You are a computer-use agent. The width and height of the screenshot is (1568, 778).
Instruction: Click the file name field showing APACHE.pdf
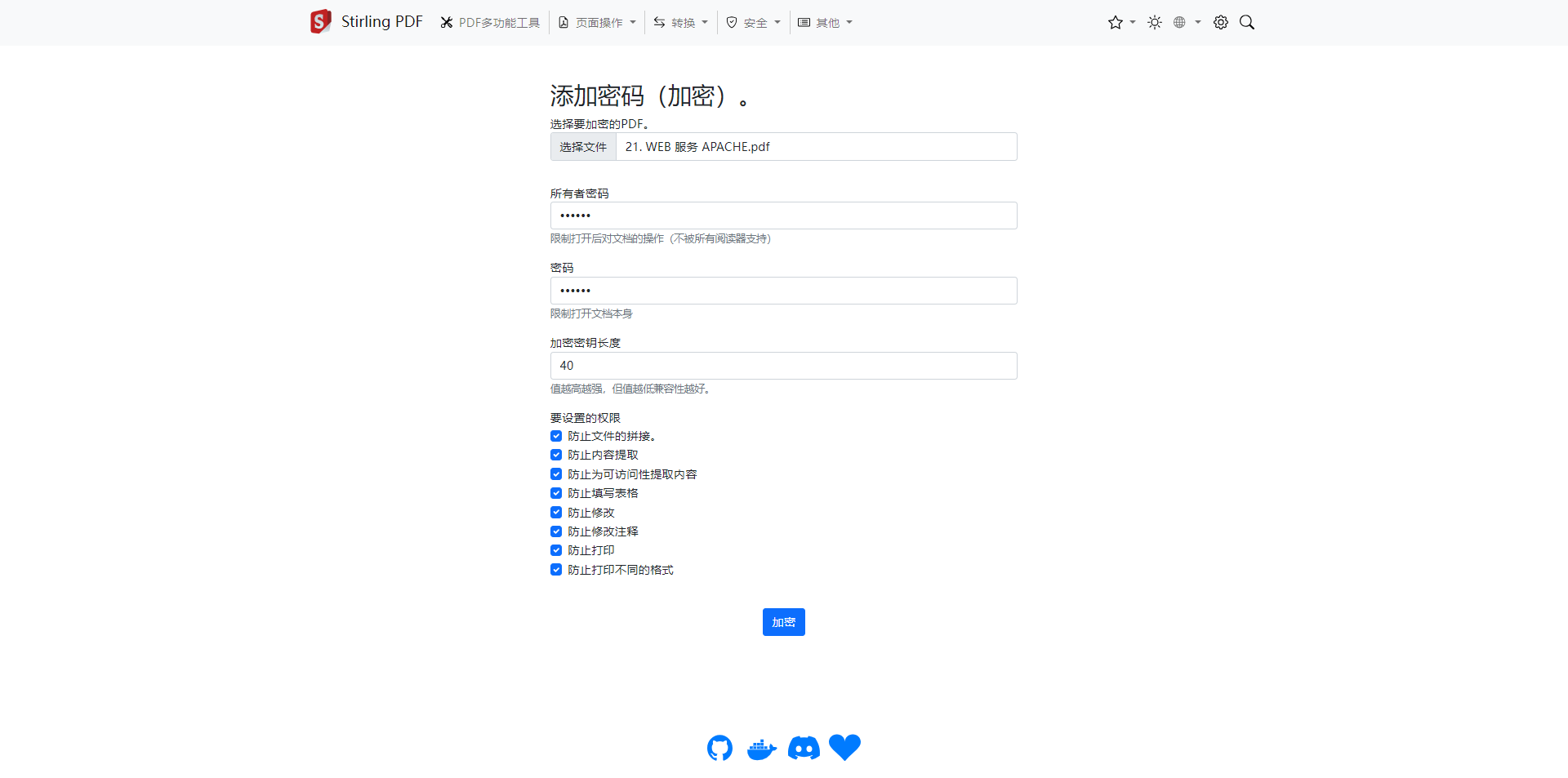coord(817,147)
